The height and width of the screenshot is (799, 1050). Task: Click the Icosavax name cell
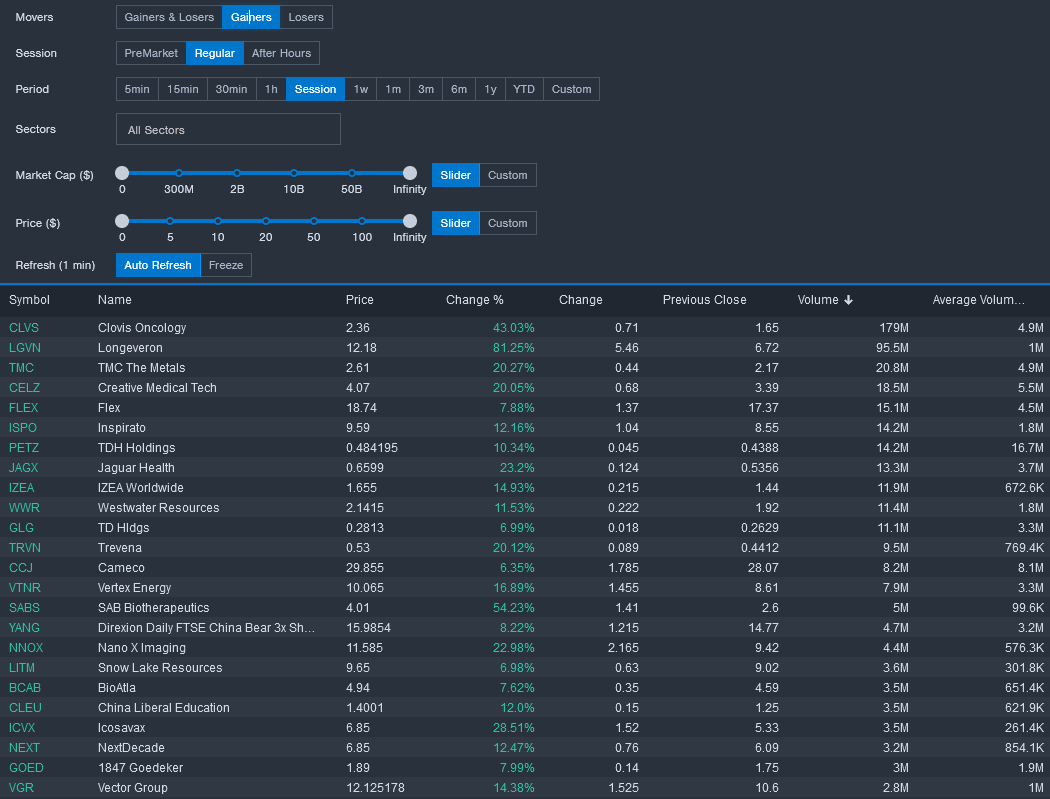(122, 728)
